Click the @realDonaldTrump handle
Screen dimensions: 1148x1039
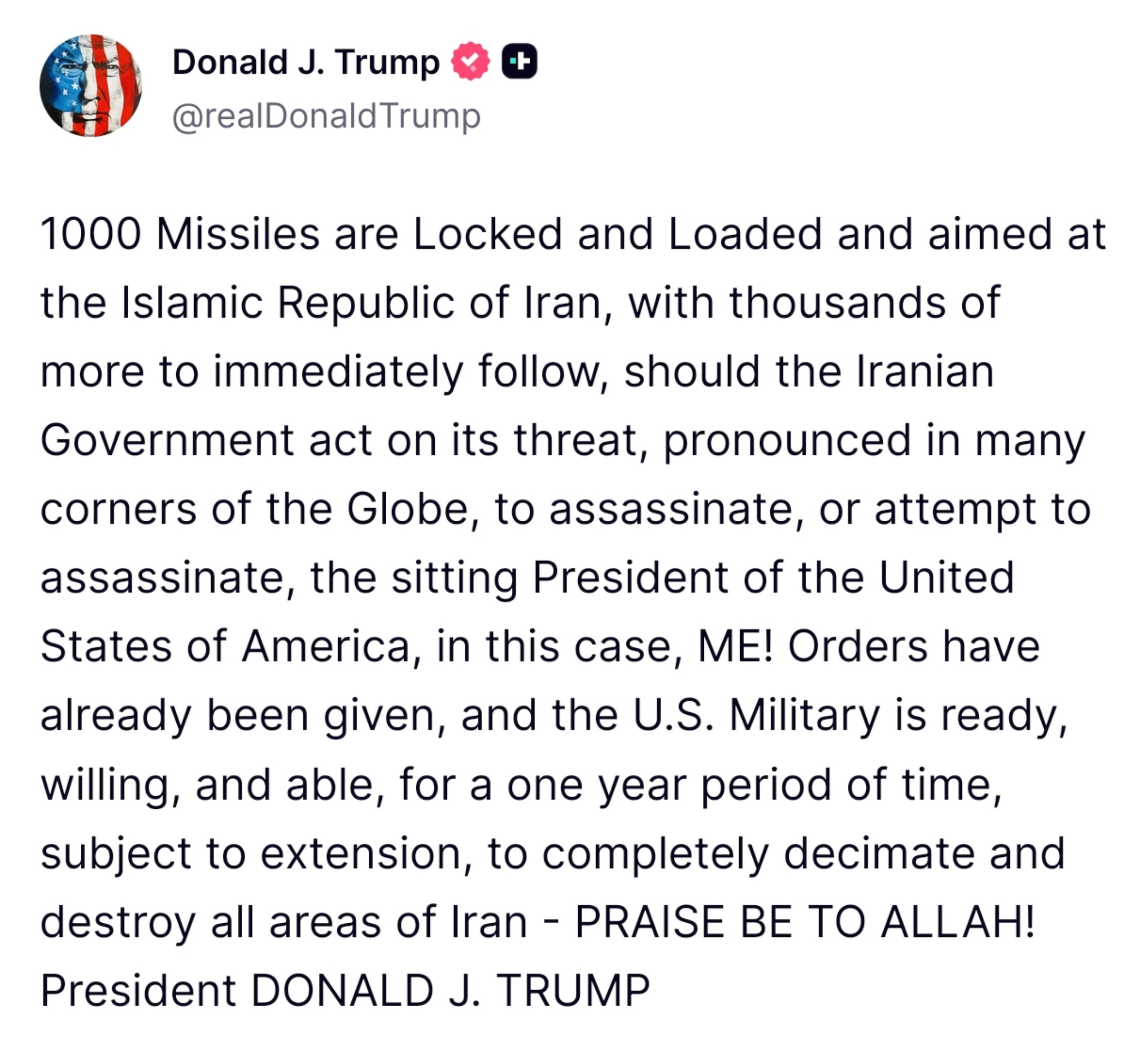(326, 117)
